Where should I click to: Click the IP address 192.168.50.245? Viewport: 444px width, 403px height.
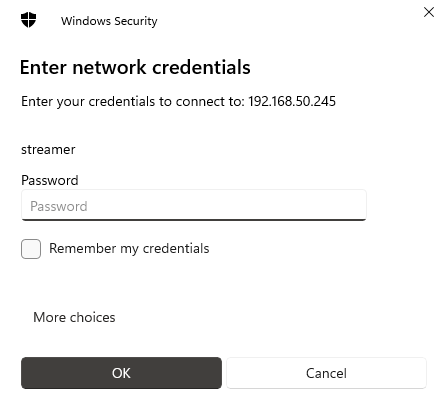(x=292, y=101)
